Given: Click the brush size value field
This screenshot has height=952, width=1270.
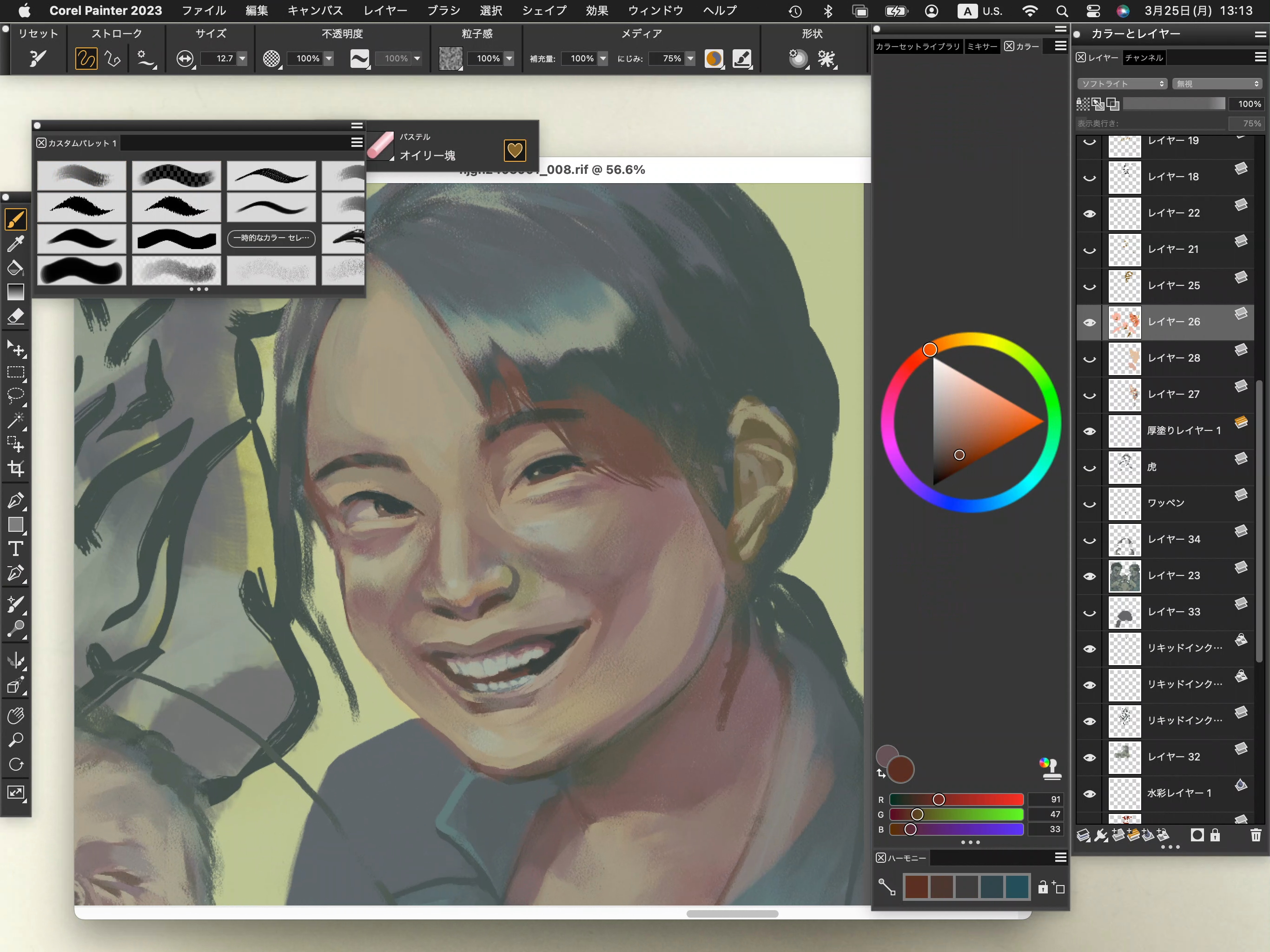Looking at the screenshot, I should (x=218, y=59).
